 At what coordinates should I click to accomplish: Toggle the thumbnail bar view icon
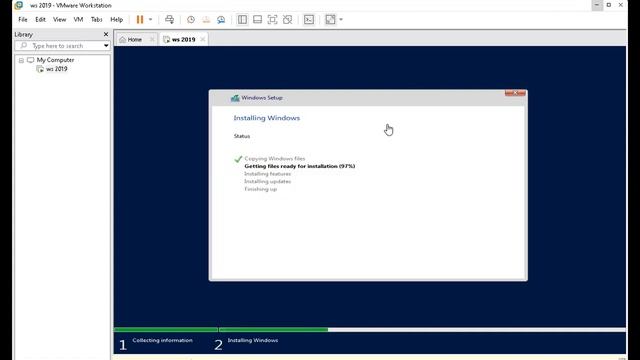click(257, 19)
